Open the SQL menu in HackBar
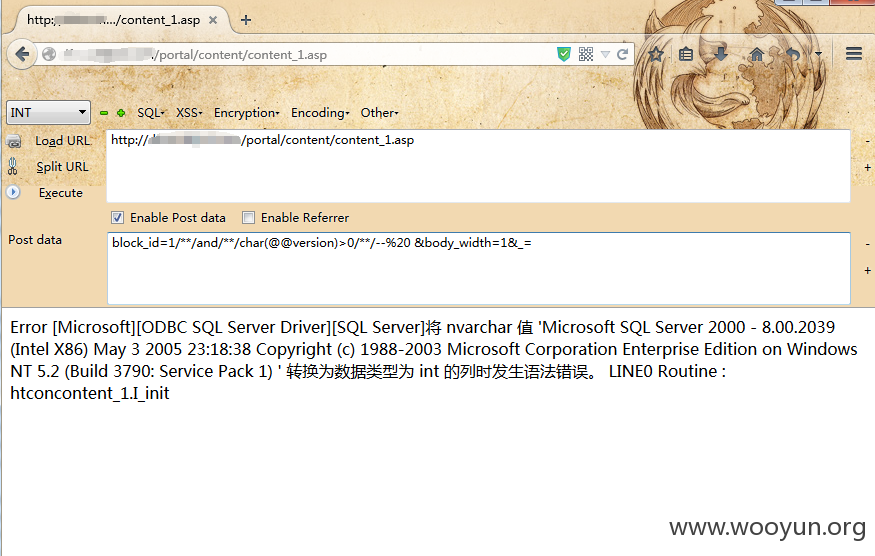Image resolution: width=875 pixels, height=556 pixels. [151, 113]
